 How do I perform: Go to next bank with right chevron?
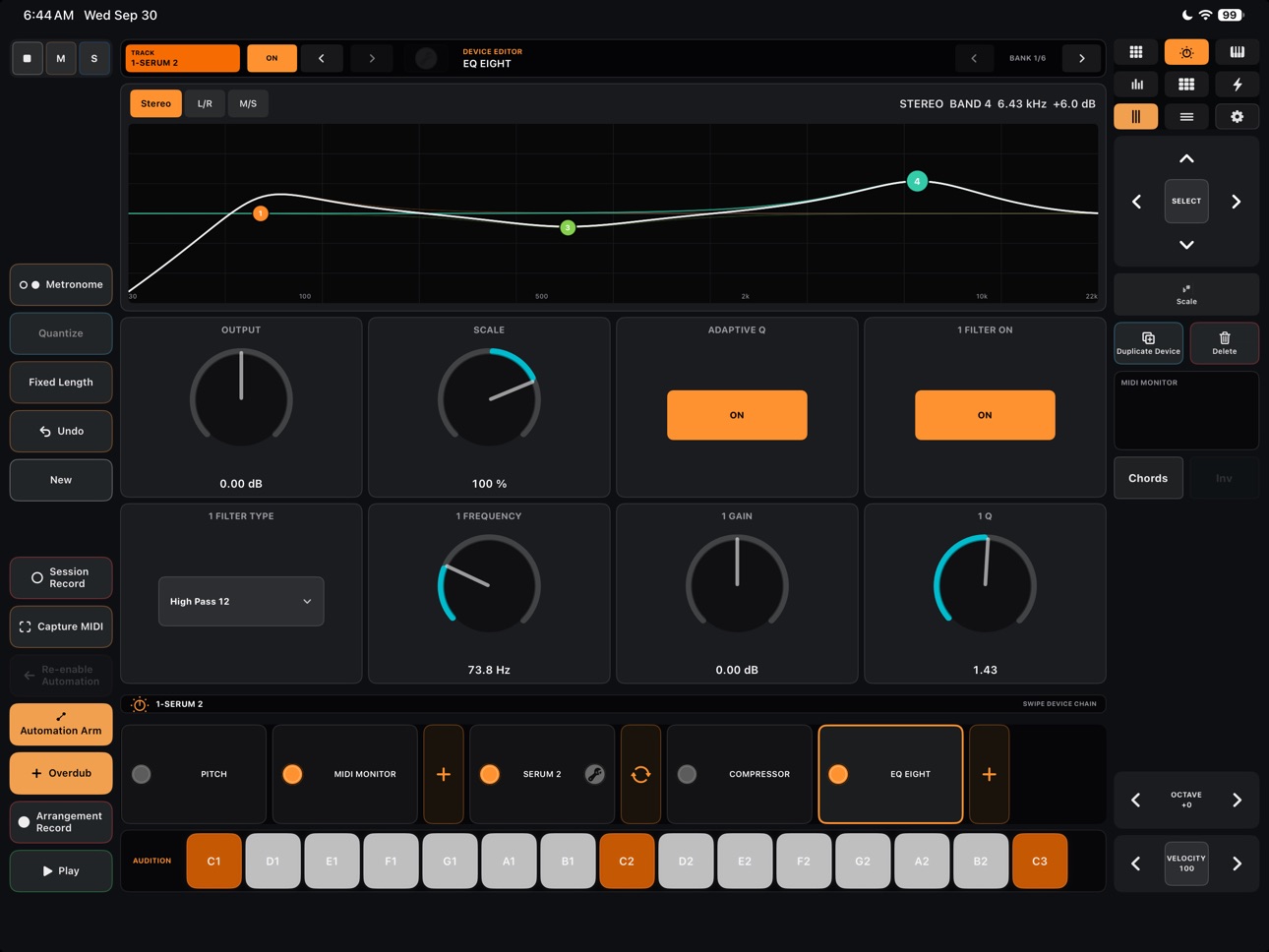[1082, 58]
